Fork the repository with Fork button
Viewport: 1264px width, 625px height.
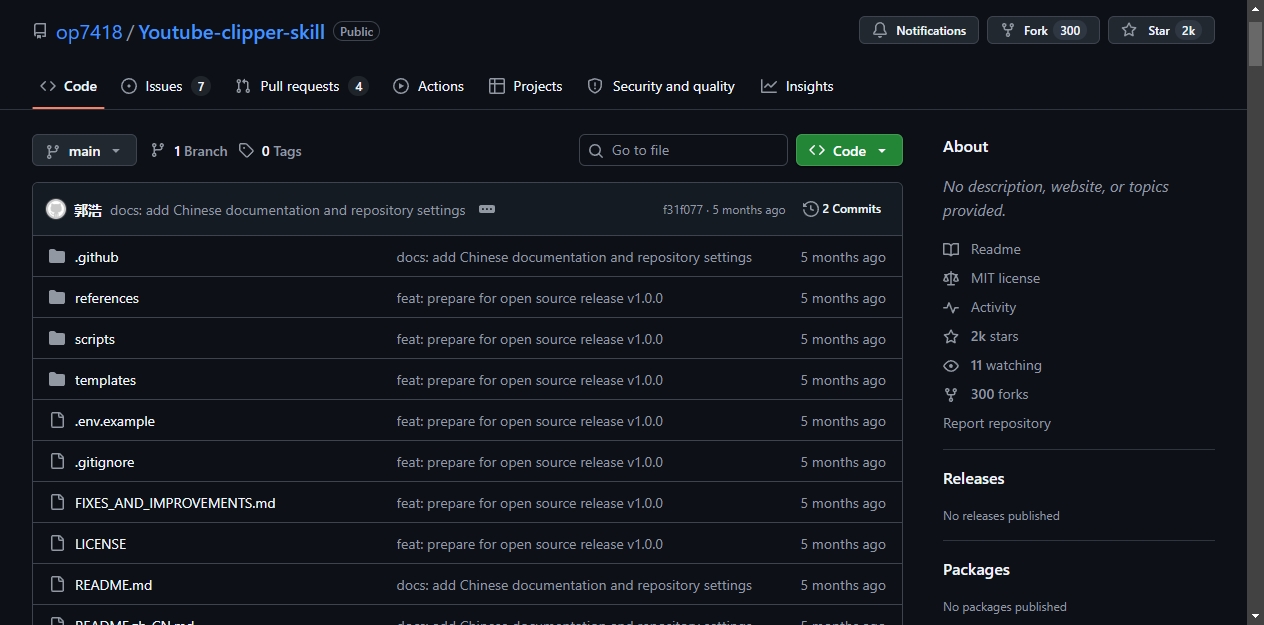tap(1043, 30)
